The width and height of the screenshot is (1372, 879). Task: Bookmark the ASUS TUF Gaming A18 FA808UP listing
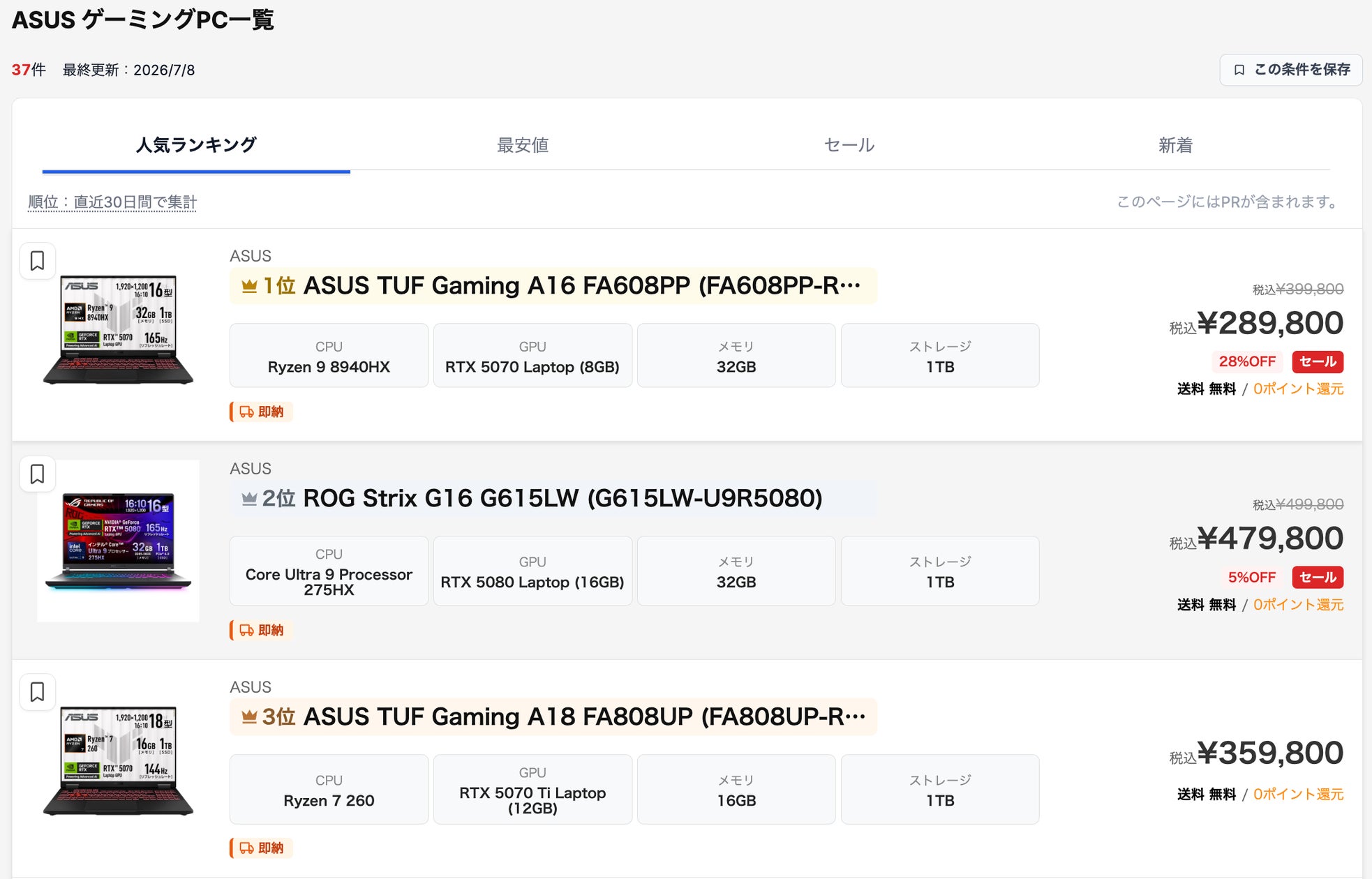37,692
